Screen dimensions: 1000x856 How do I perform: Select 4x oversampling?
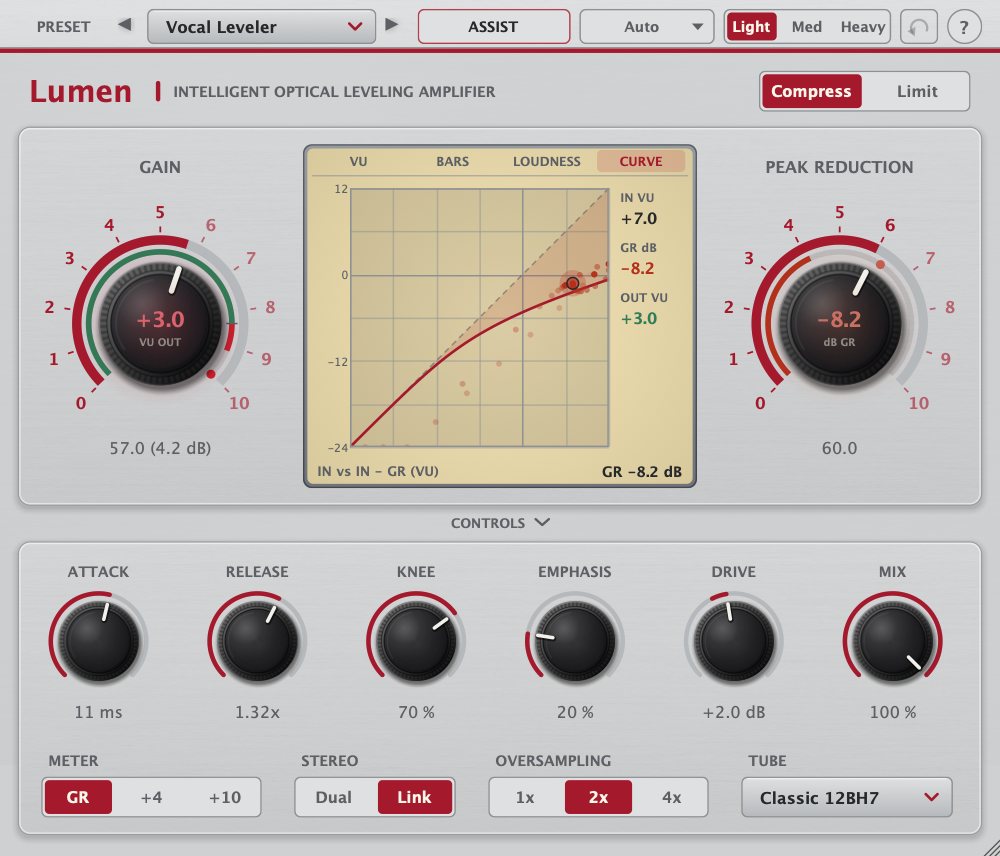[671, 797]
